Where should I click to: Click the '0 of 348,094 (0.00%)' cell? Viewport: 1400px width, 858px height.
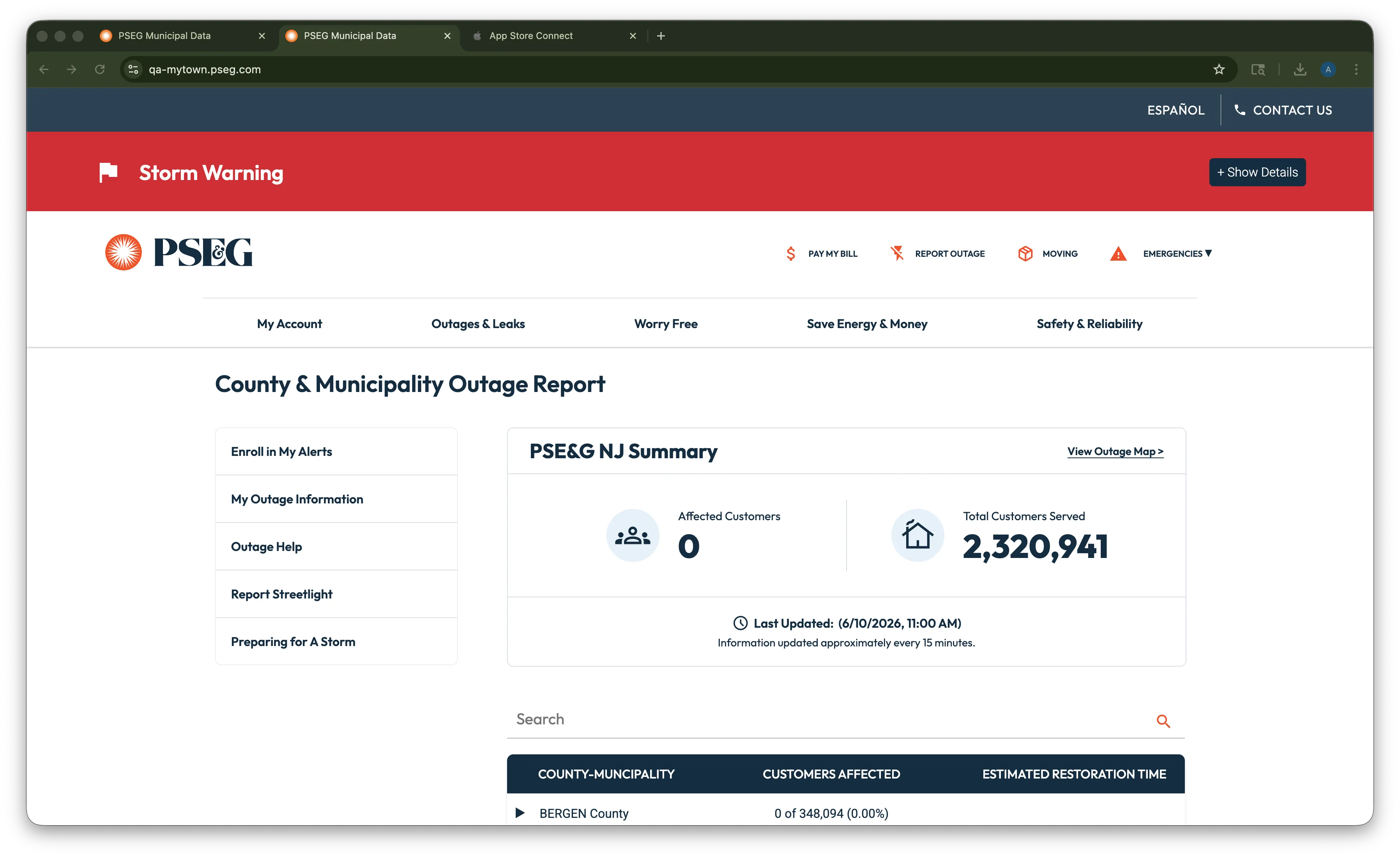(x=831, y=813)
